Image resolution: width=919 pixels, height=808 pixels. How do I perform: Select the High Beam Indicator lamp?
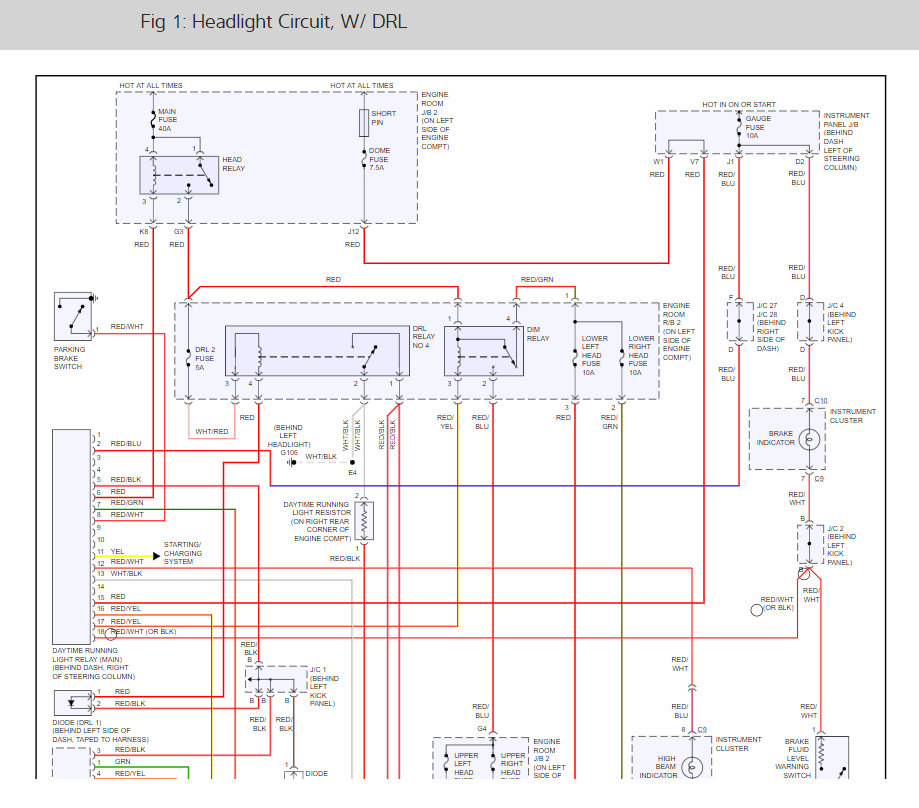692,767
